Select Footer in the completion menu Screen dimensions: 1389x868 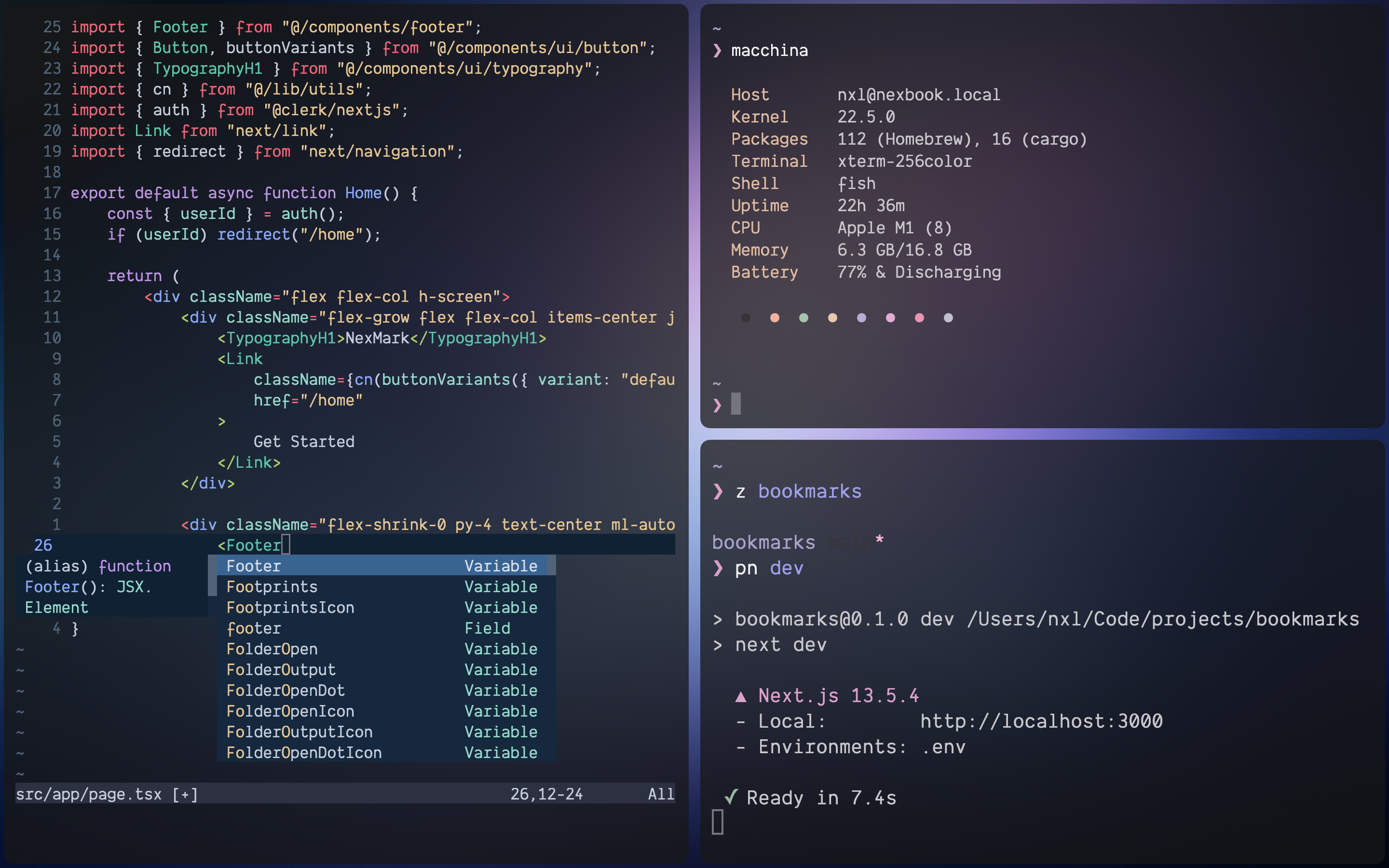click(x=254, y=566)
